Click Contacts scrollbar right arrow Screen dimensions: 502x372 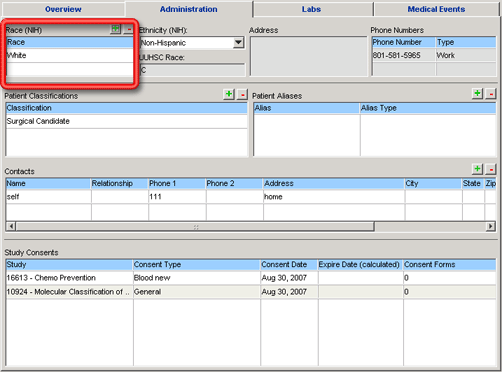pyautogui.click(x=490, y=226)
